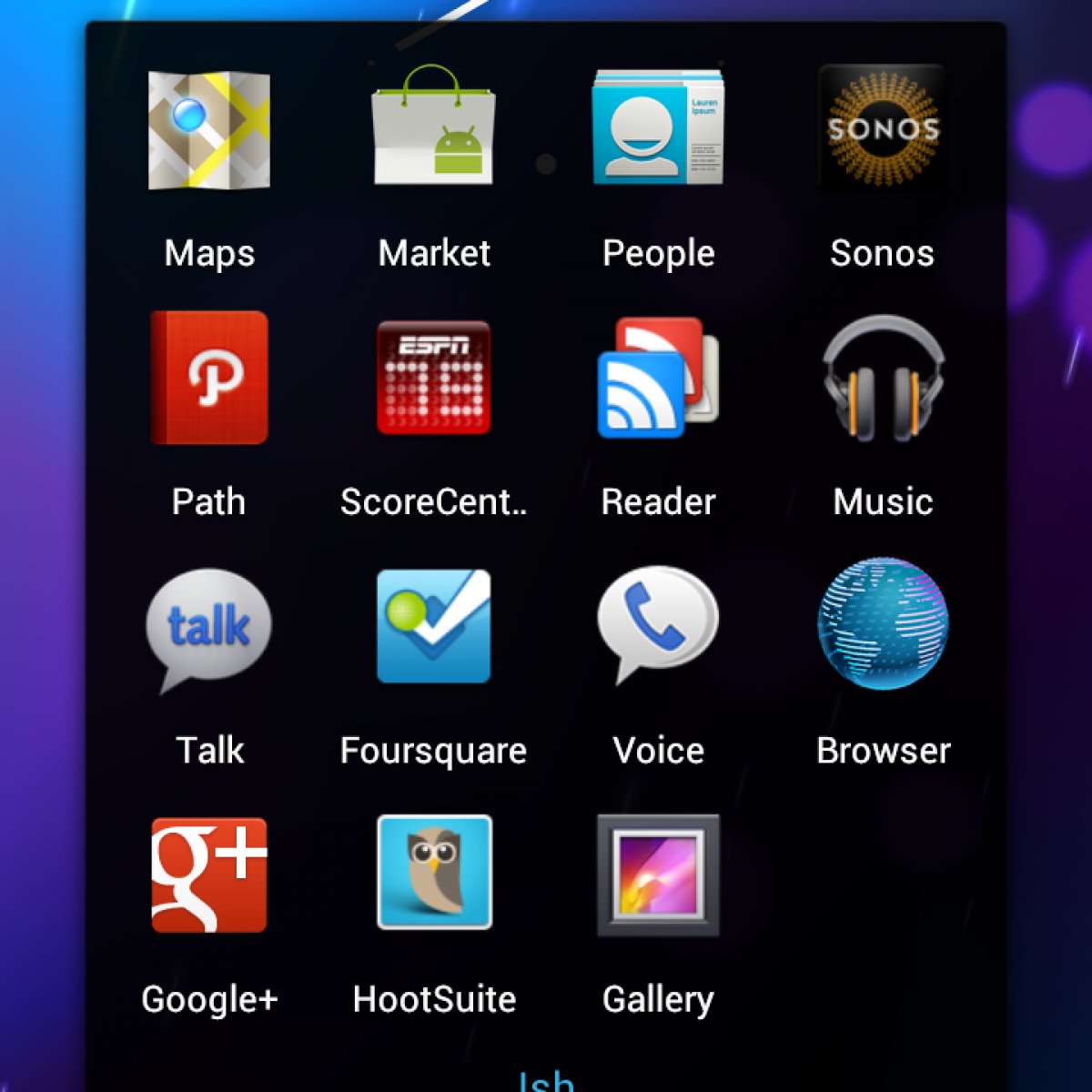Open the Reader RSS icon

(x=658, y=377)
